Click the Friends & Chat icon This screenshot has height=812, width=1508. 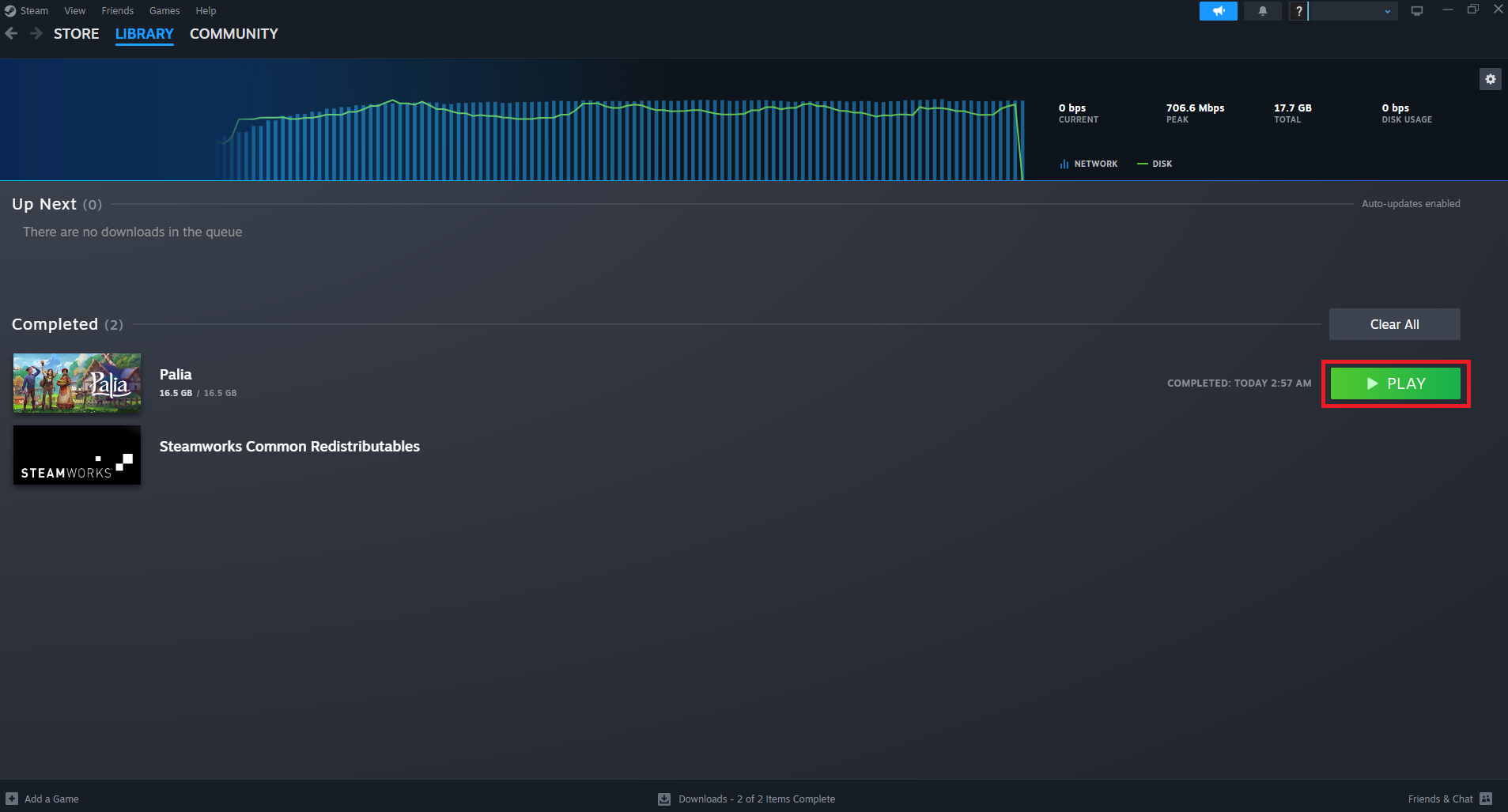(x=1486, y=799)
